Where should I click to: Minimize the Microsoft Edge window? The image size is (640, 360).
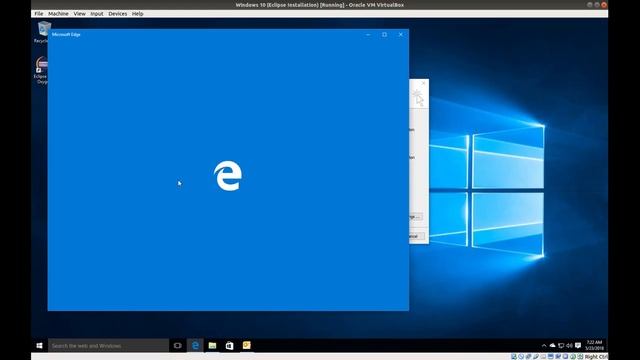[x=368, y=35]
